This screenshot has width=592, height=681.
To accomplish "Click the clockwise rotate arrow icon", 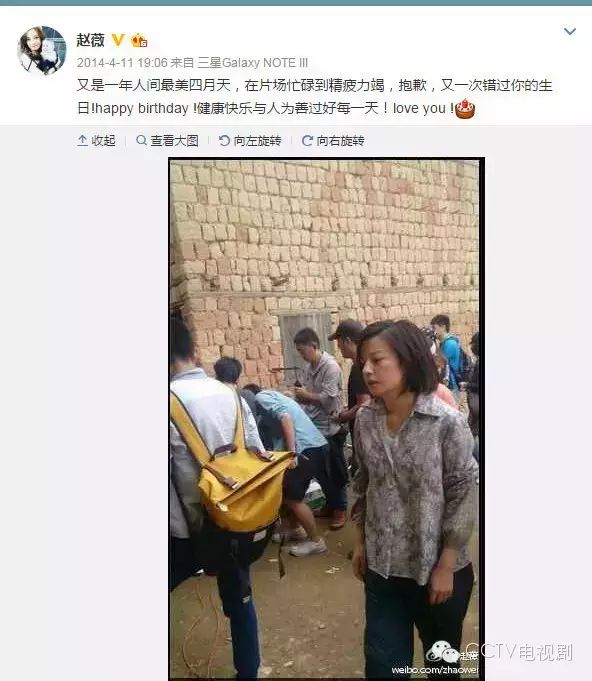I will click(x=307, y=141).
